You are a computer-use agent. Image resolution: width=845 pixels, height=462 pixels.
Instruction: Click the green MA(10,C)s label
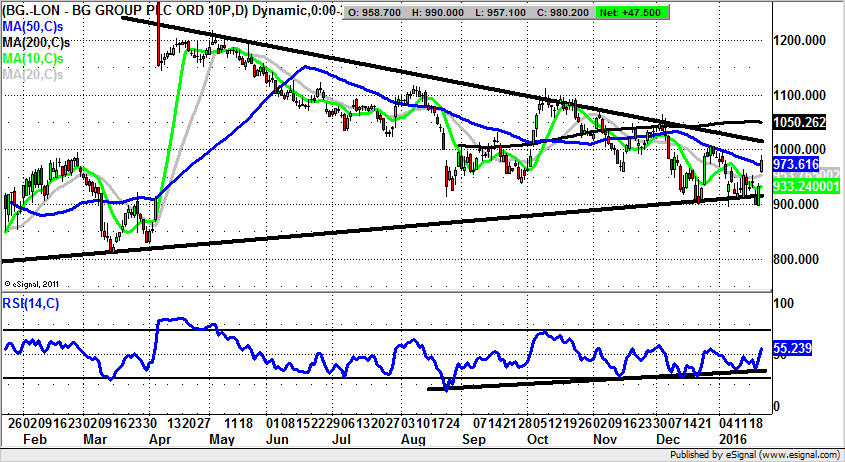pos(34,59)
